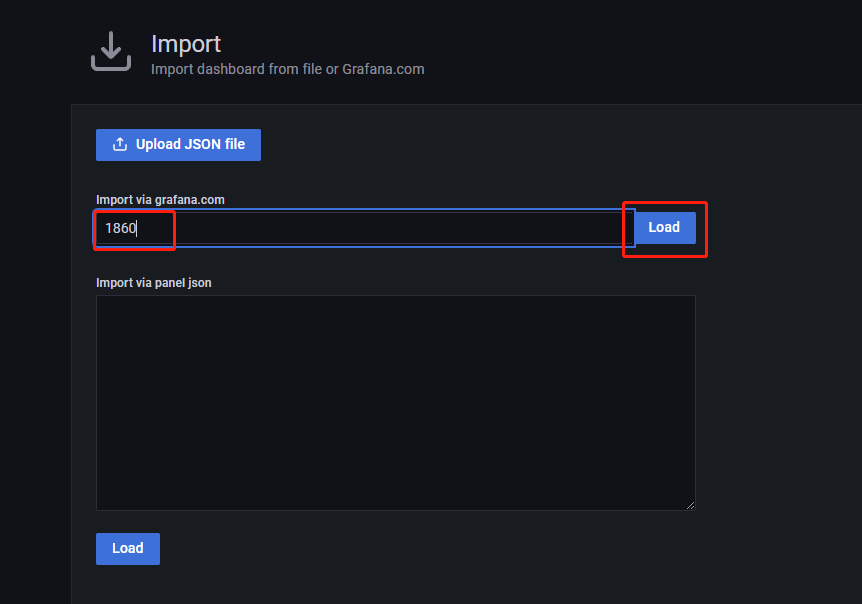
Task: Click the Import dashboard from file subtitle
Action: coord(240,69)
